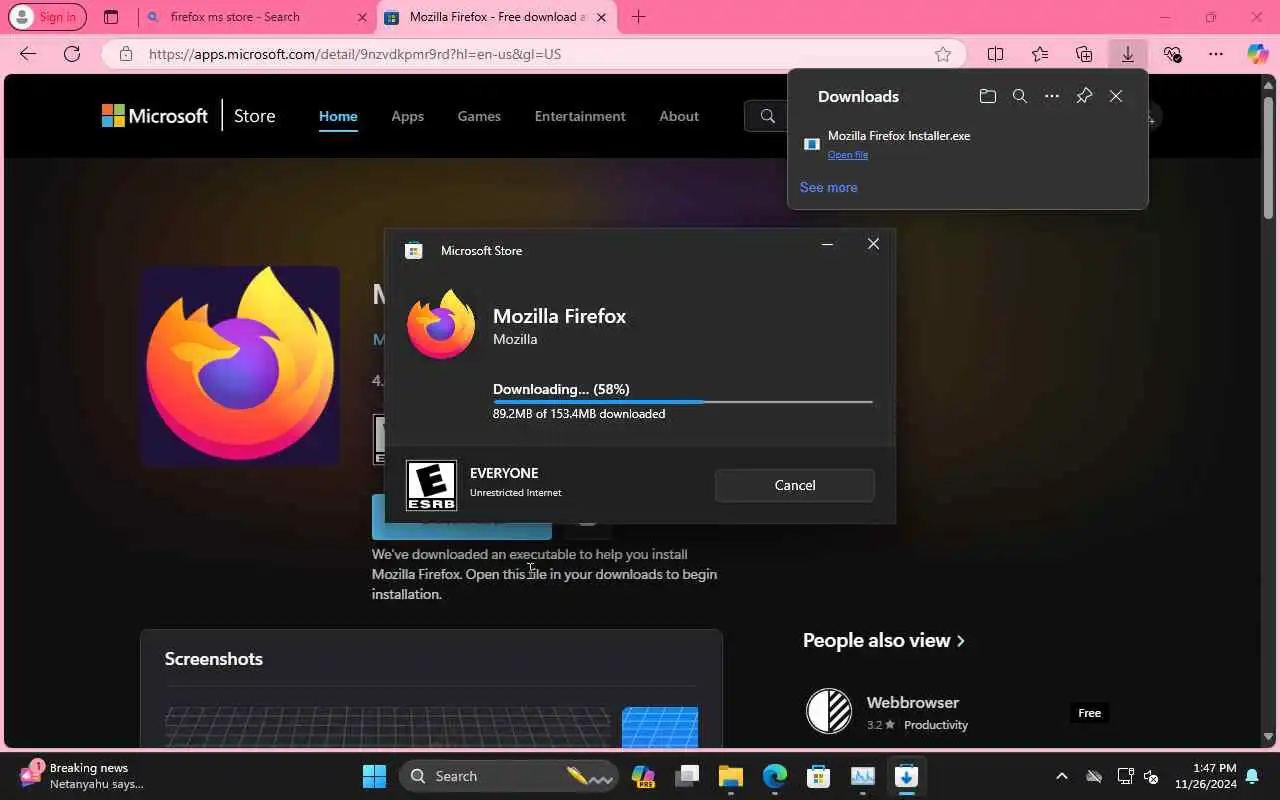Click the Sign in profile button
The height and width of the screenshot is (800, 1280).
47,17
